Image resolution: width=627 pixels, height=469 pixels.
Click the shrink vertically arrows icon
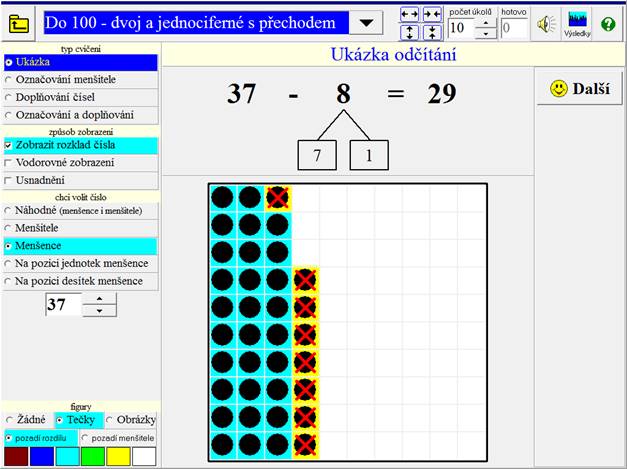[x=432, y=33]
